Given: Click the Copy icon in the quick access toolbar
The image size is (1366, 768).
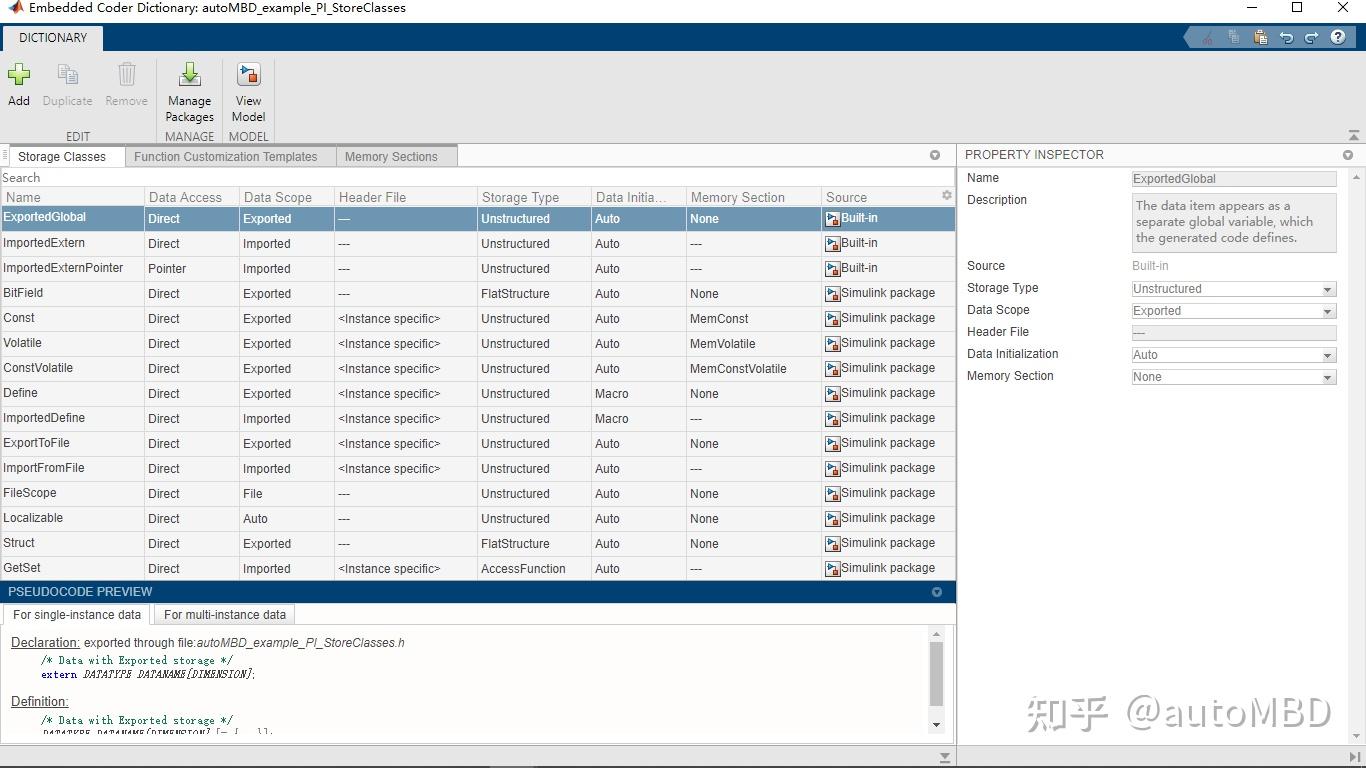Looking at the screenshot, I should (x=1234, y=36).
